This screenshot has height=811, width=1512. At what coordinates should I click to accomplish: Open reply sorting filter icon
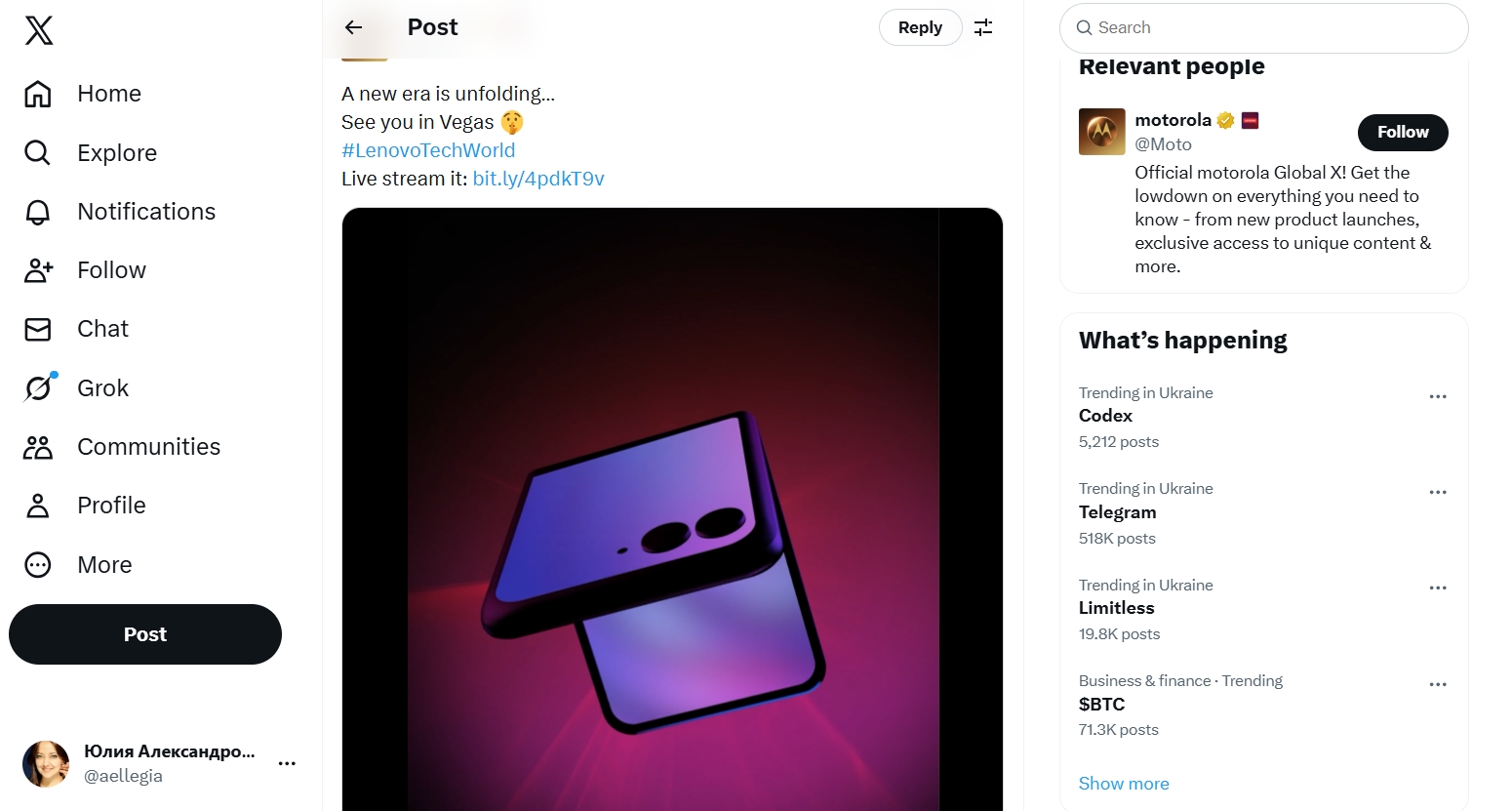pyautogui.click(x=983, y=27)
